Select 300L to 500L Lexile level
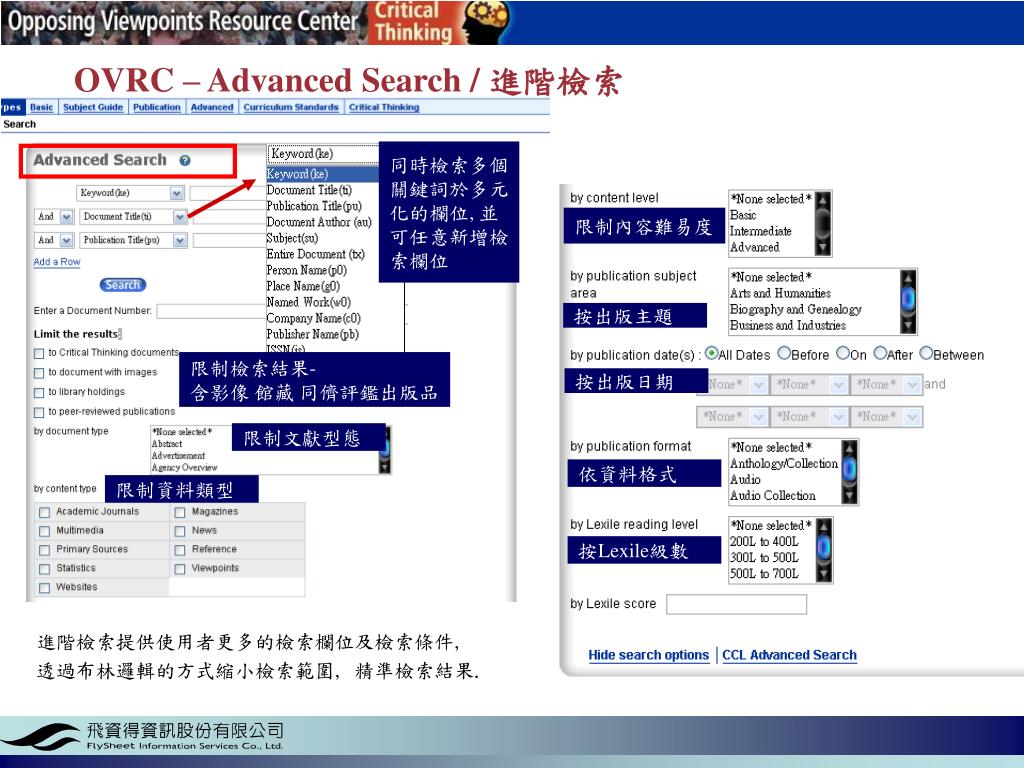The width and height of the screenshot is (1024, 768). (763, 558)
